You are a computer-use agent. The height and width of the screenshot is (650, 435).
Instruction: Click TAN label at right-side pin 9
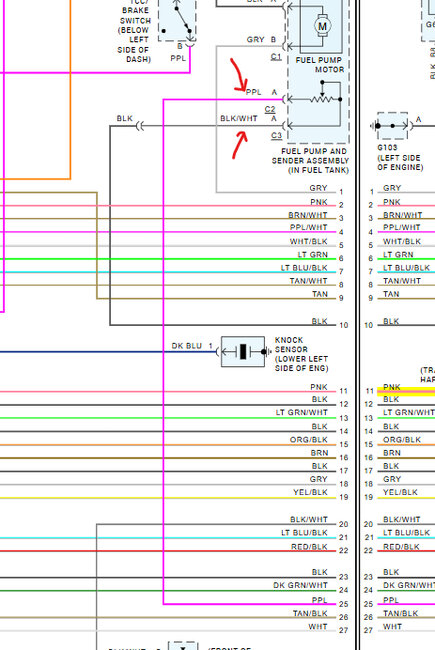[391, 294]
